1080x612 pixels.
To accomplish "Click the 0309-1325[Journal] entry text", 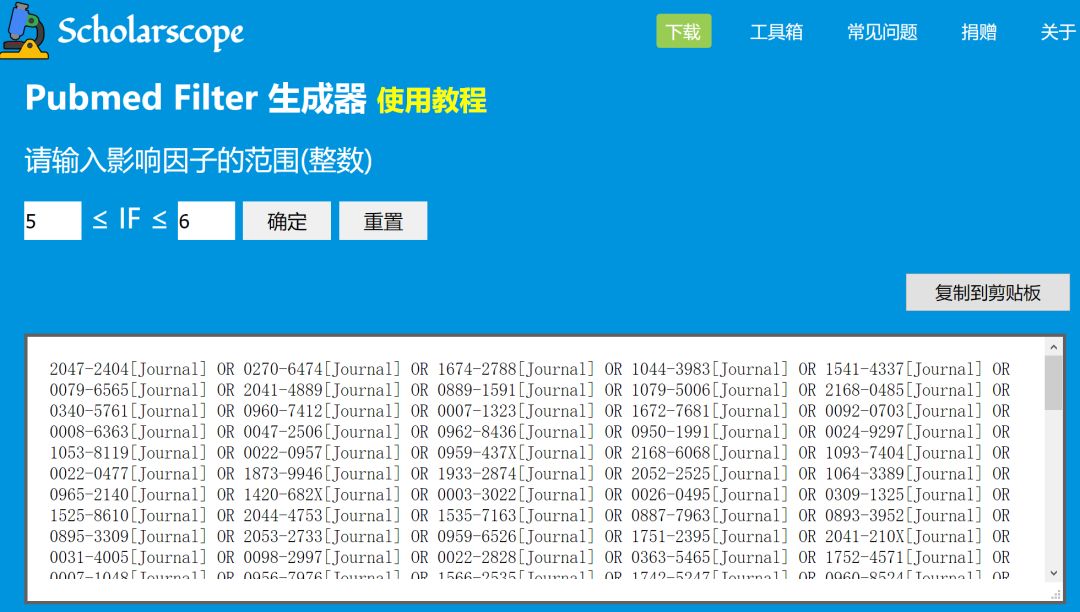I will (x=904, y=494).
